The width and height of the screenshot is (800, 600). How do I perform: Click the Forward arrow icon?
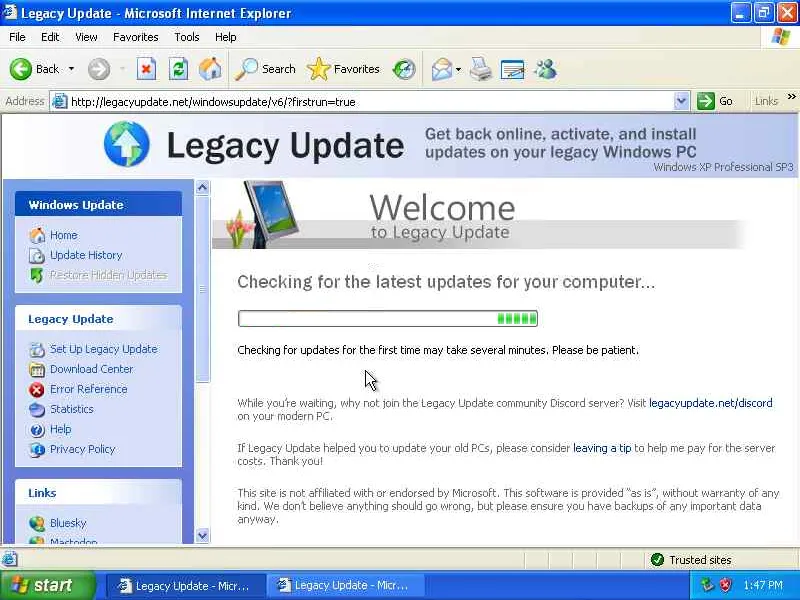(98, 69)
